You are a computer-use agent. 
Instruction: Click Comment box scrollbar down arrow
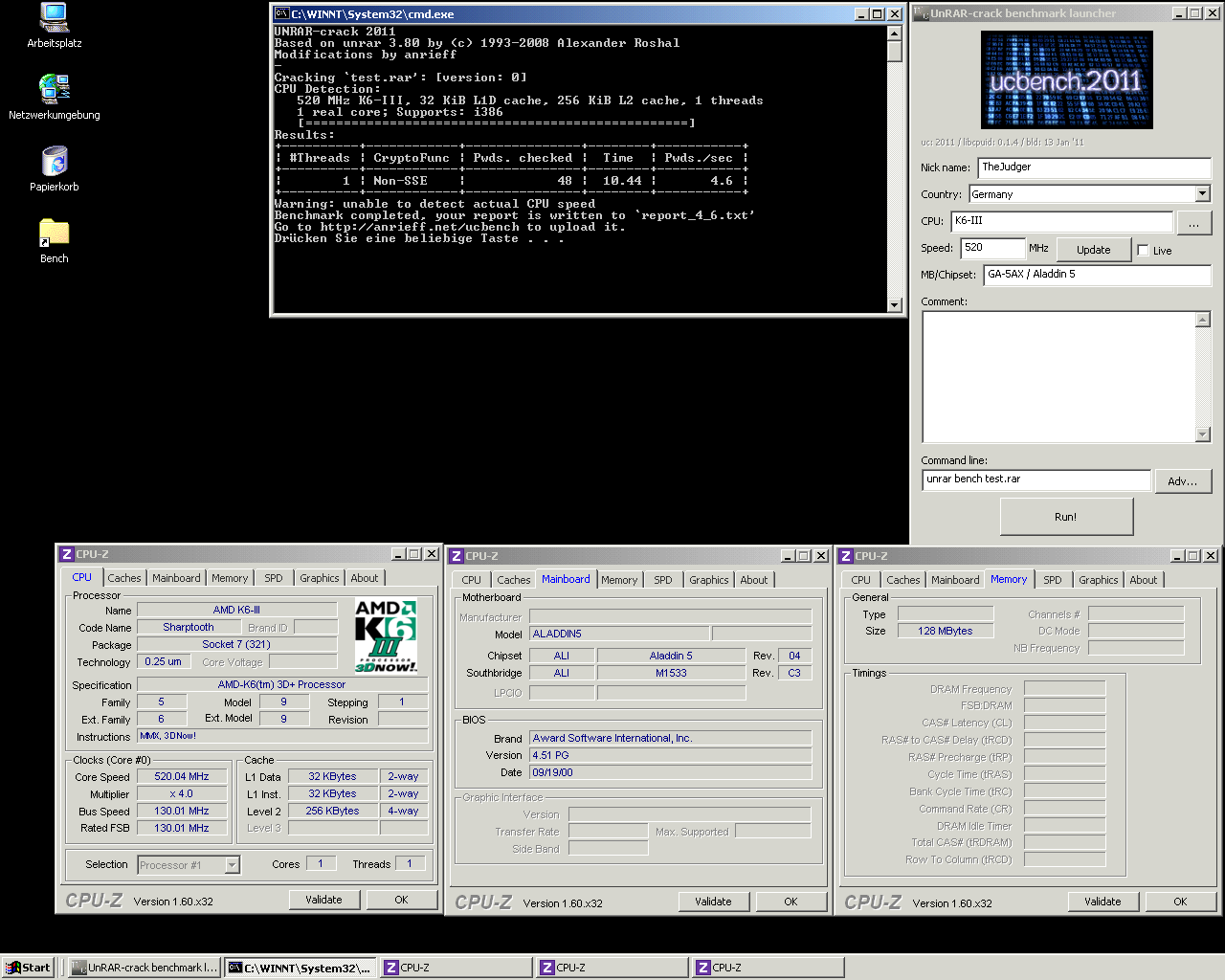point(1204,434)
